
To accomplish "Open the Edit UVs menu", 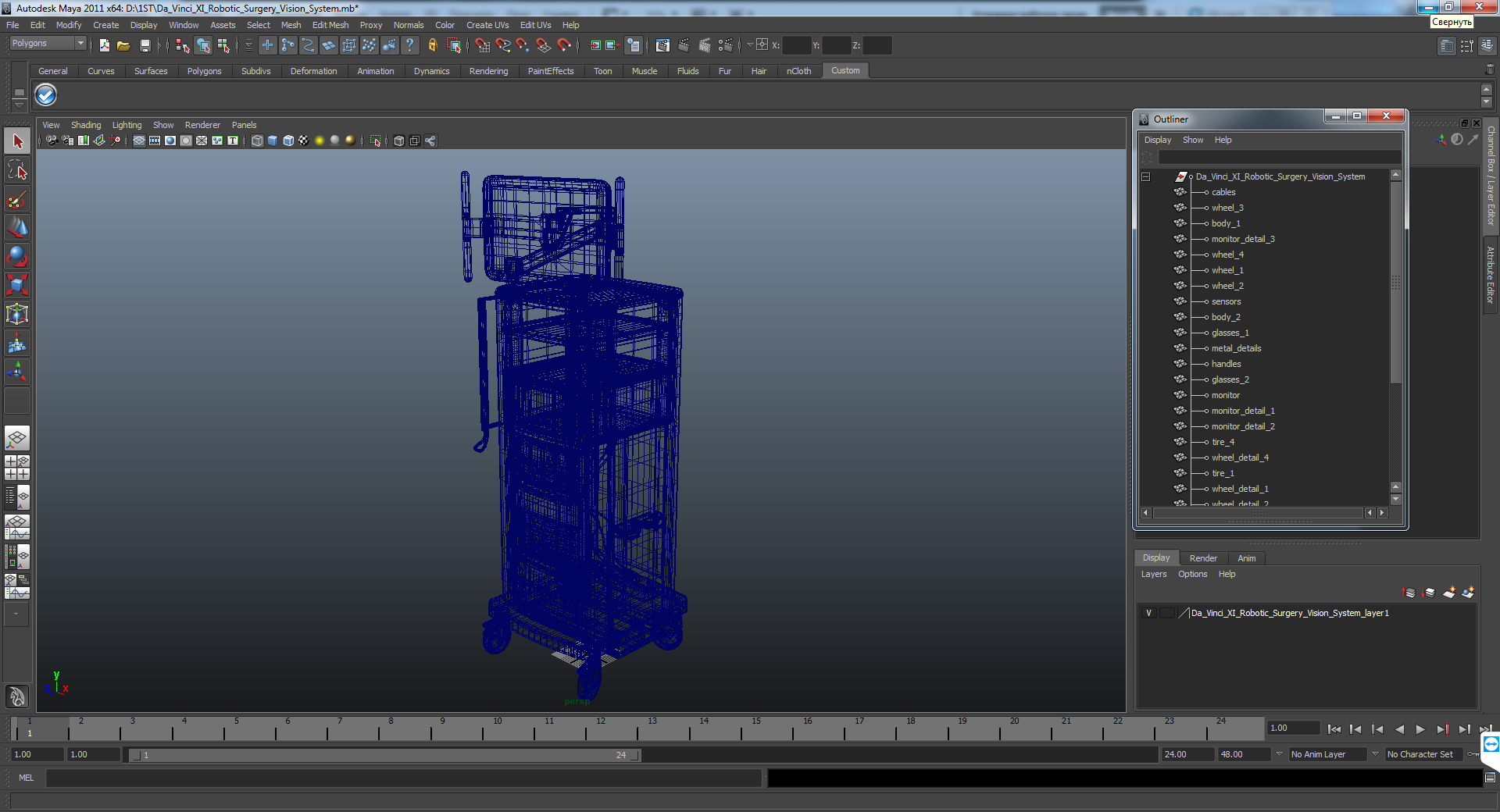I will tap(535, 25).
